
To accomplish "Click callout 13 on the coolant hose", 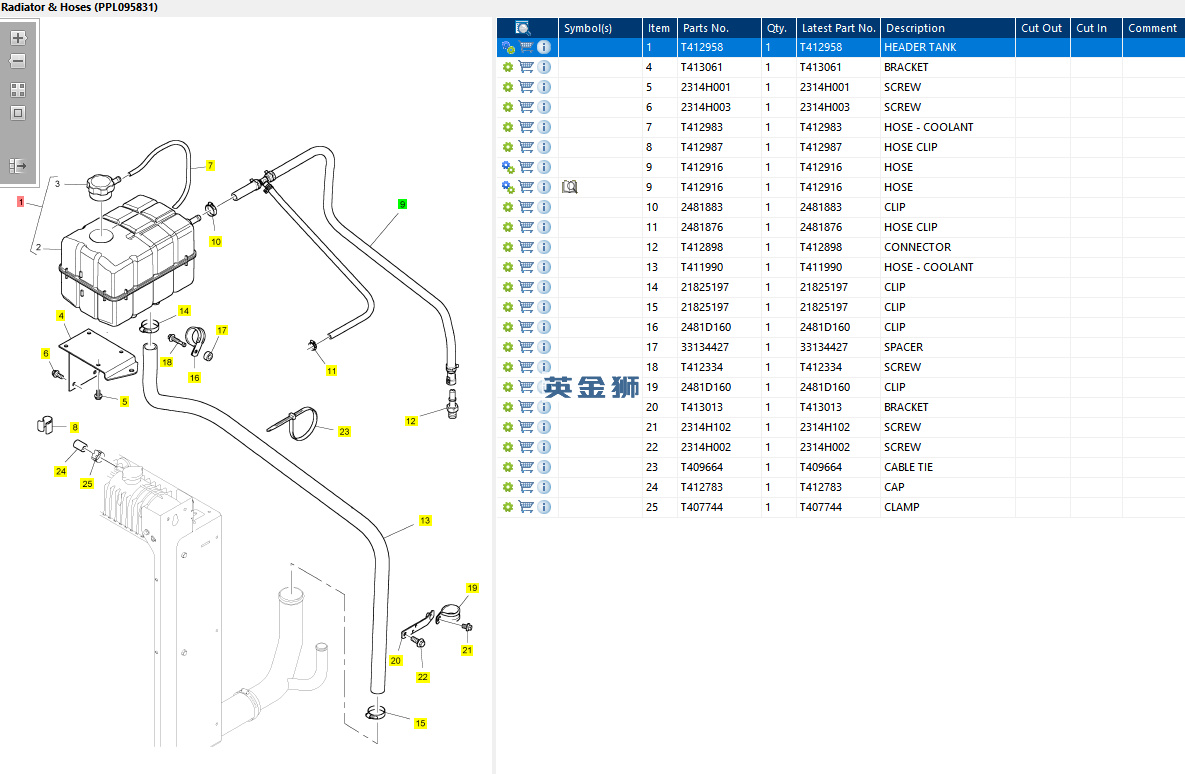I will [x=425, y=521].
